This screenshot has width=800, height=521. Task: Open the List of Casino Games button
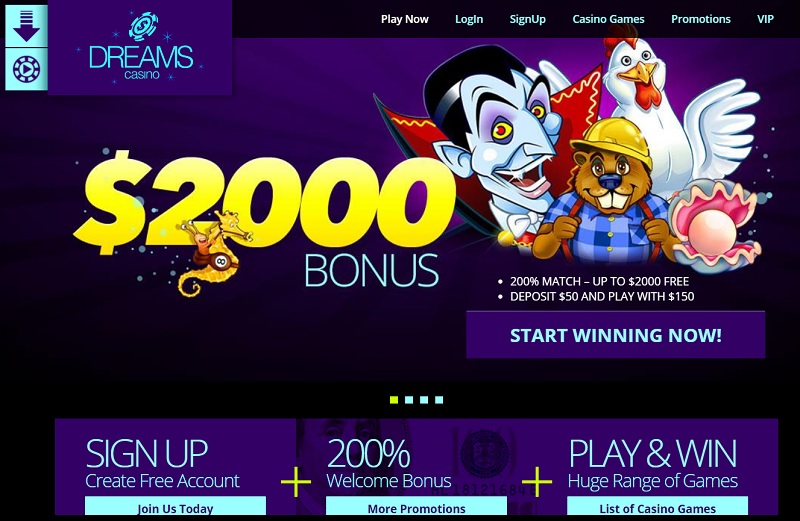tap(658, 507)
